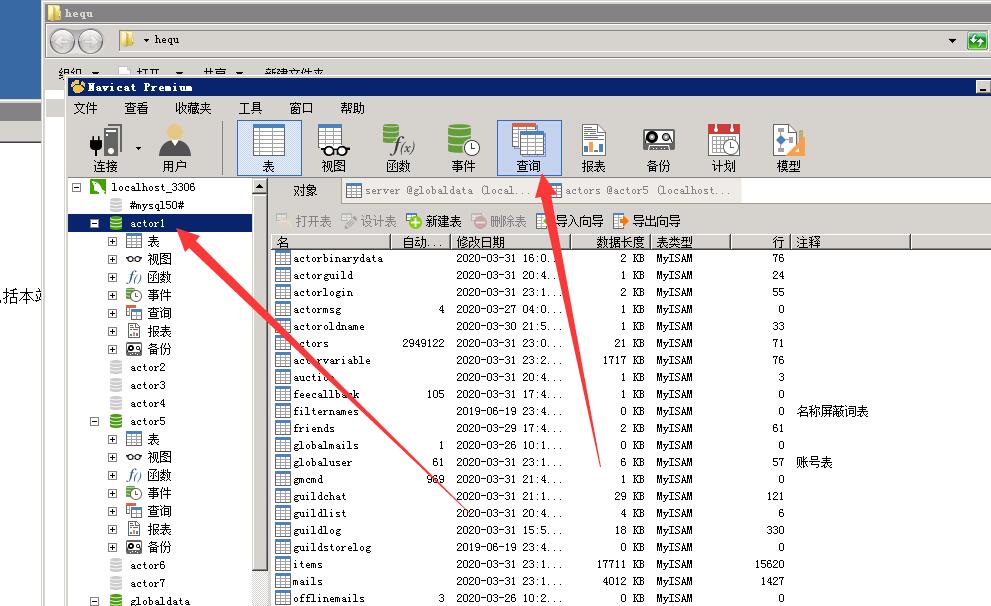Expand the 视图 node under actor1
The height and width of the screenshot is (606, 991).
(112, 259)
